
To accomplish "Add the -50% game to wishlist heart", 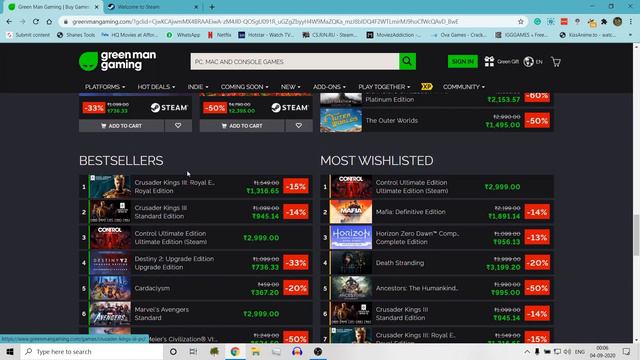I will pos(299,126).
